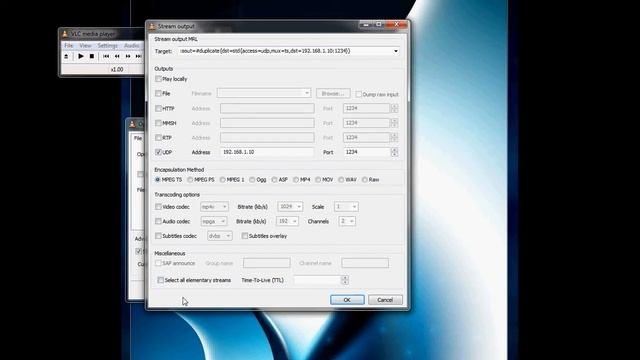Enable the Video codec checkbox
Image resolution: width=640 pixels, height=360 pixels.
(158, 207)
